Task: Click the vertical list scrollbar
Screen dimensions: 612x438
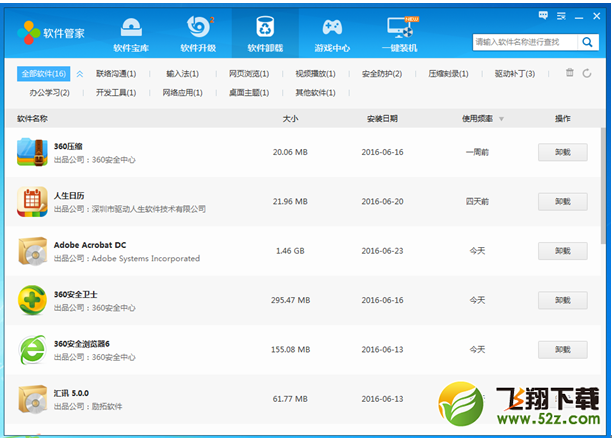Action: click(603, 185)
